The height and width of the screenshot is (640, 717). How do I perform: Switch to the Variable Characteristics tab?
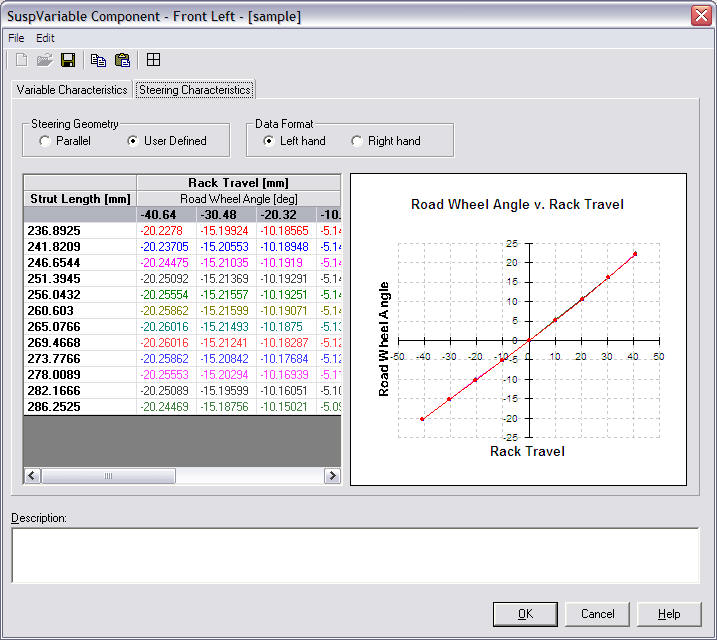pyautogui.click(x=72, y=90)
